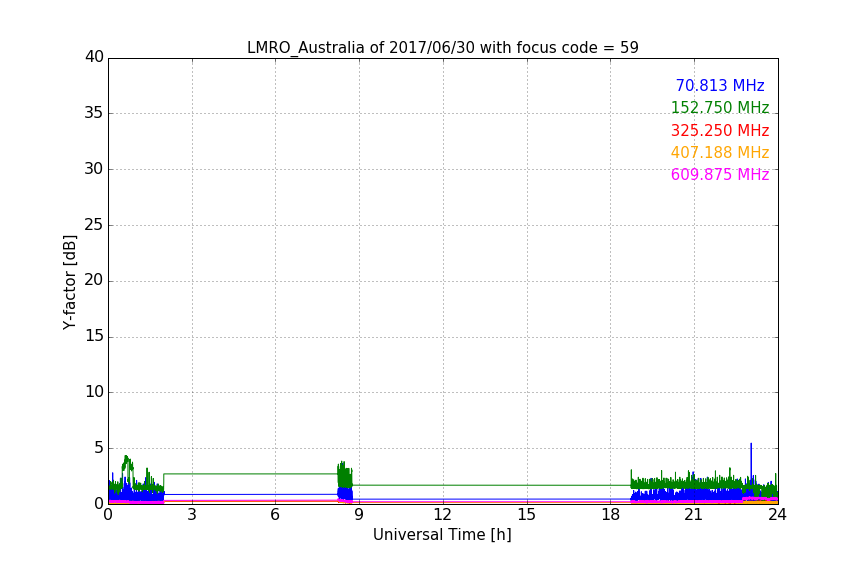Select the 609.875 MHz legend label
The image size is (864, 576).
click(x=720, y=175)
